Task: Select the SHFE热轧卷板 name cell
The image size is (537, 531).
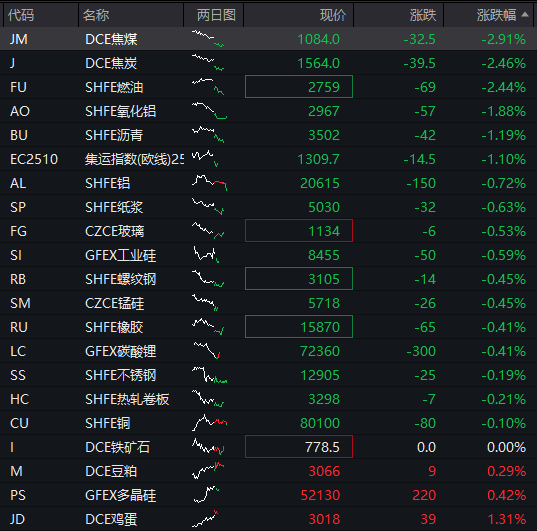Action: pyautogui.click(x=127, y=399)
